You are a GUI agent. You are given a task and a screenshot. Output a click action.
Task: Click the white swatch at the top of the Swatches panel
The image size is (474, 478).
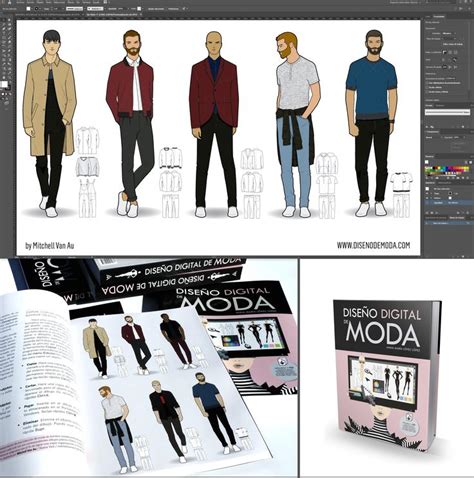pos(427,162)
